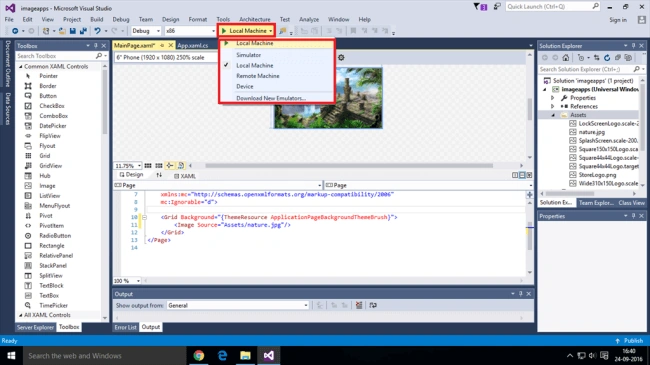This screenshot has height=365, width=650.
Task: Click the Find in Files toolbar icon
Action: point(283,31)
